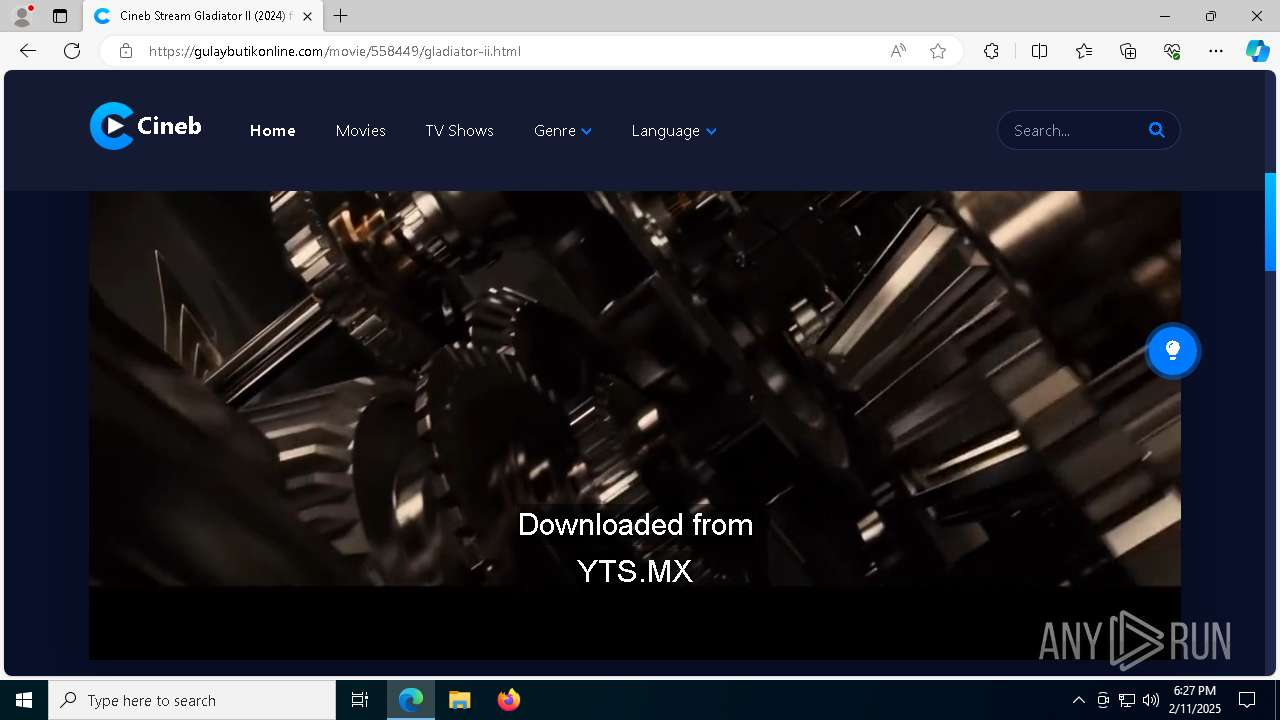Open the clock showing 6:27 PM
This screenshot has width=1280, height=720.
[x=1196, y=700]
